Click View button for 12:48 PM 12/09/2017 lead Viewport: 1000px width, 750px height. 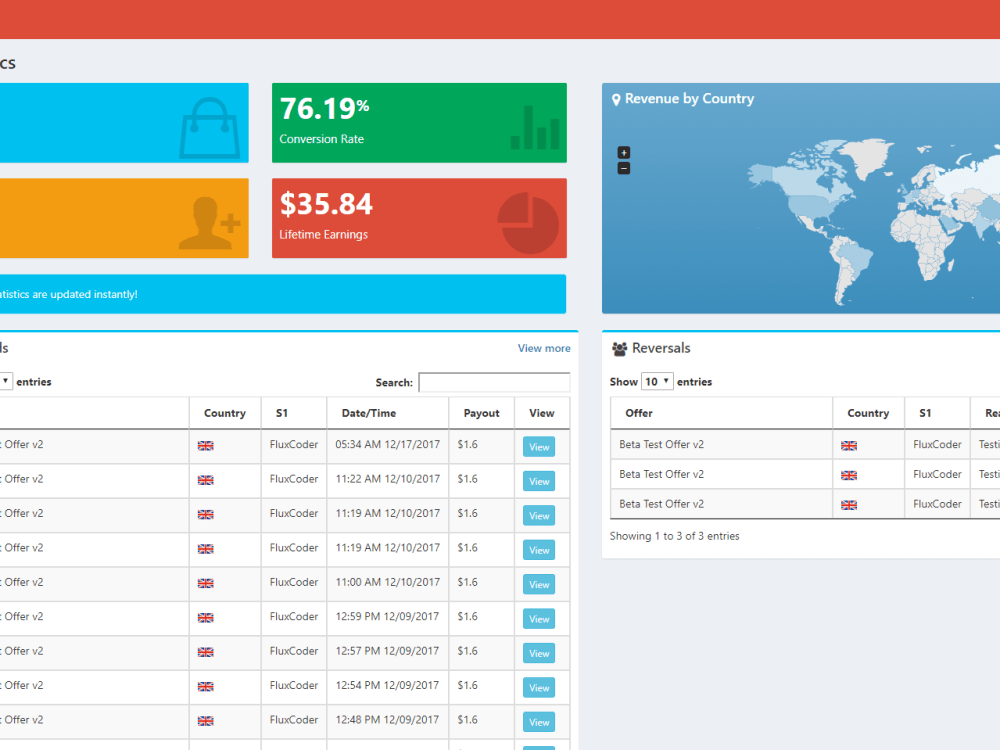pyautogui.click(x=539, y=723)
